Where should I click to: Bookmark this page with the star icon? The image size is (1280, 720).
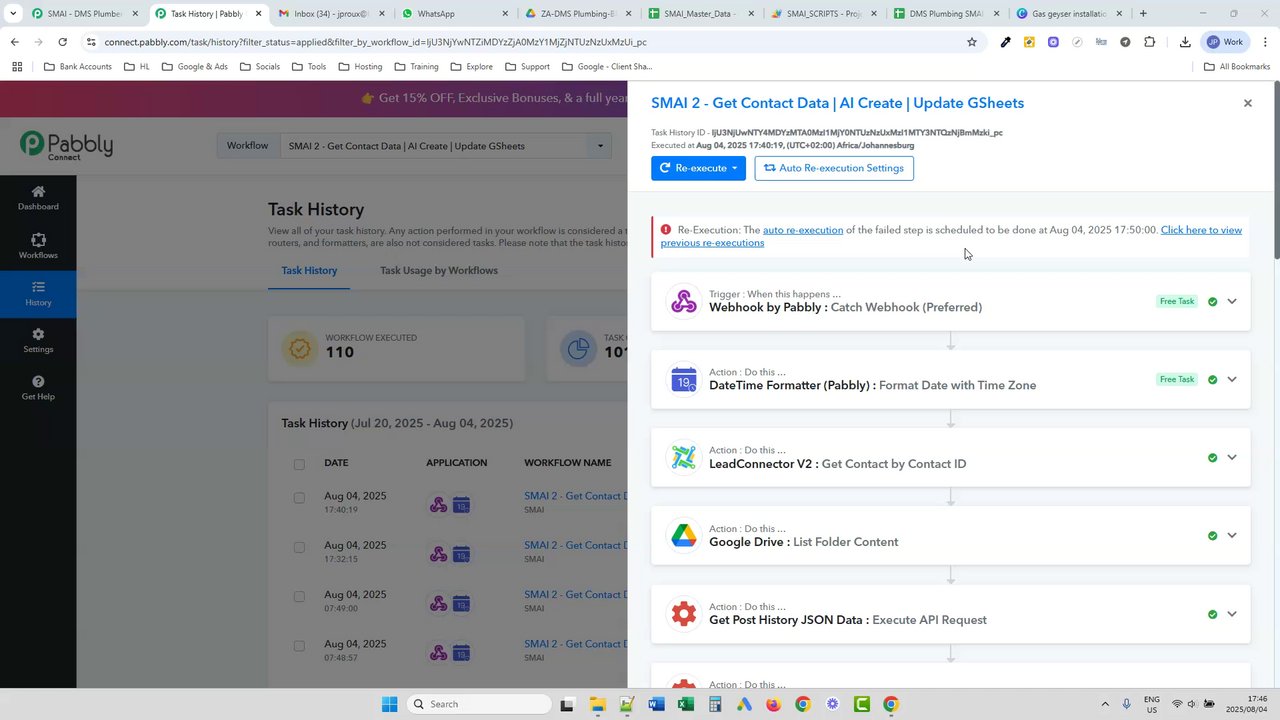click(971, 42)
